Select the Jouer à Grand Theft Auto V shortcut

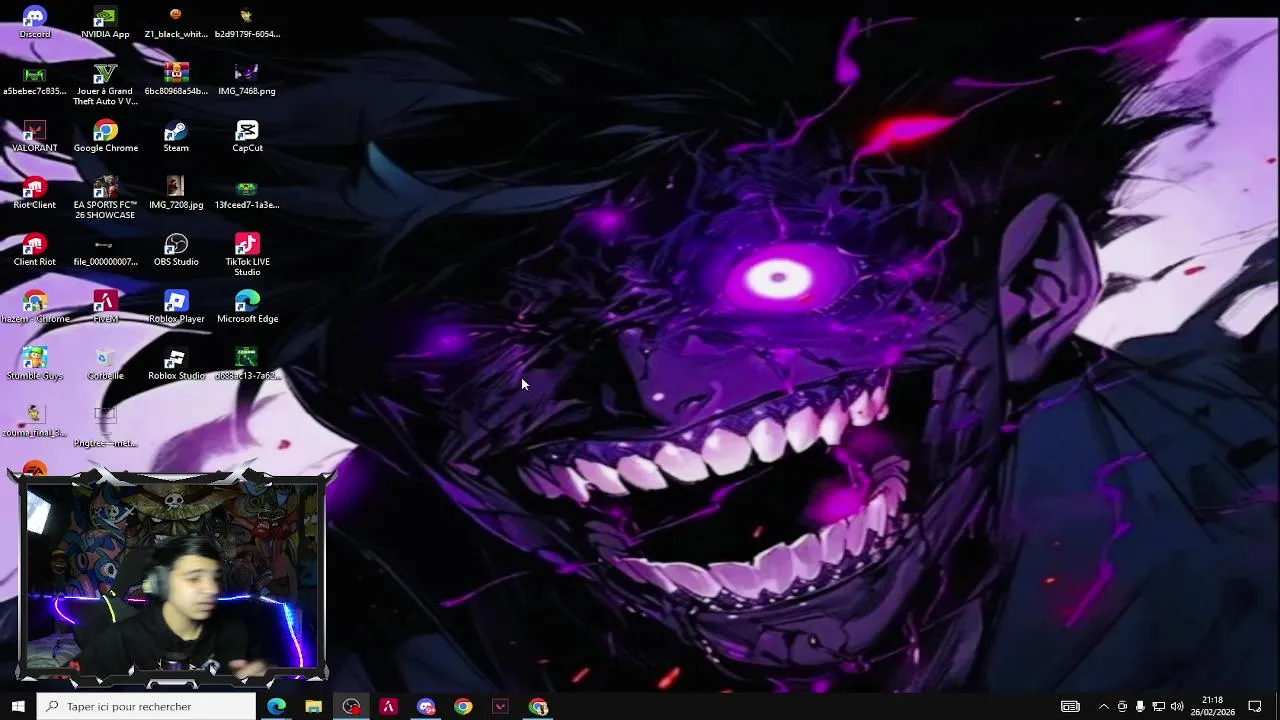(105, 85)
